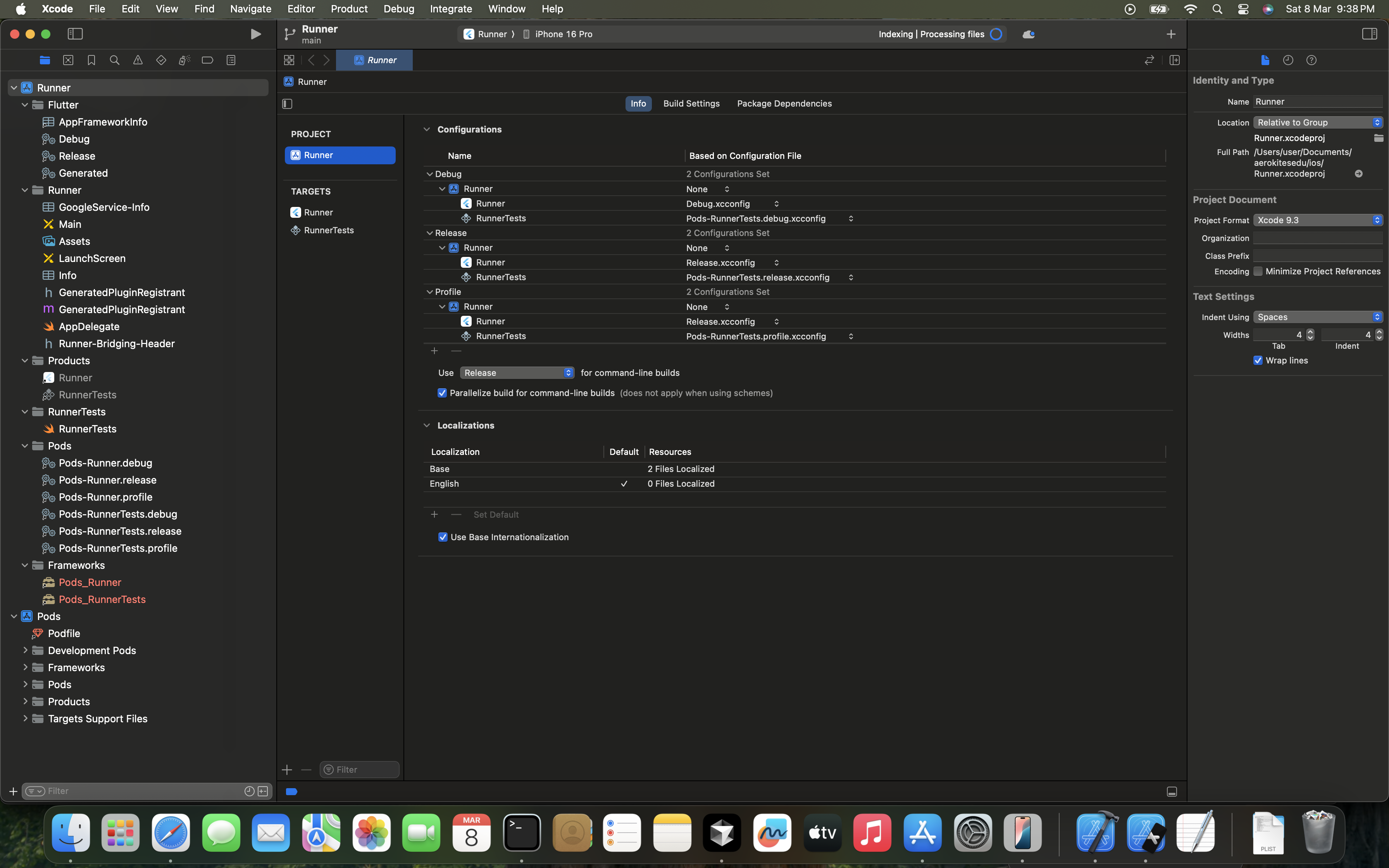Open the Find navigator magnifier
1389x868 pixels.
pos(115,60)
